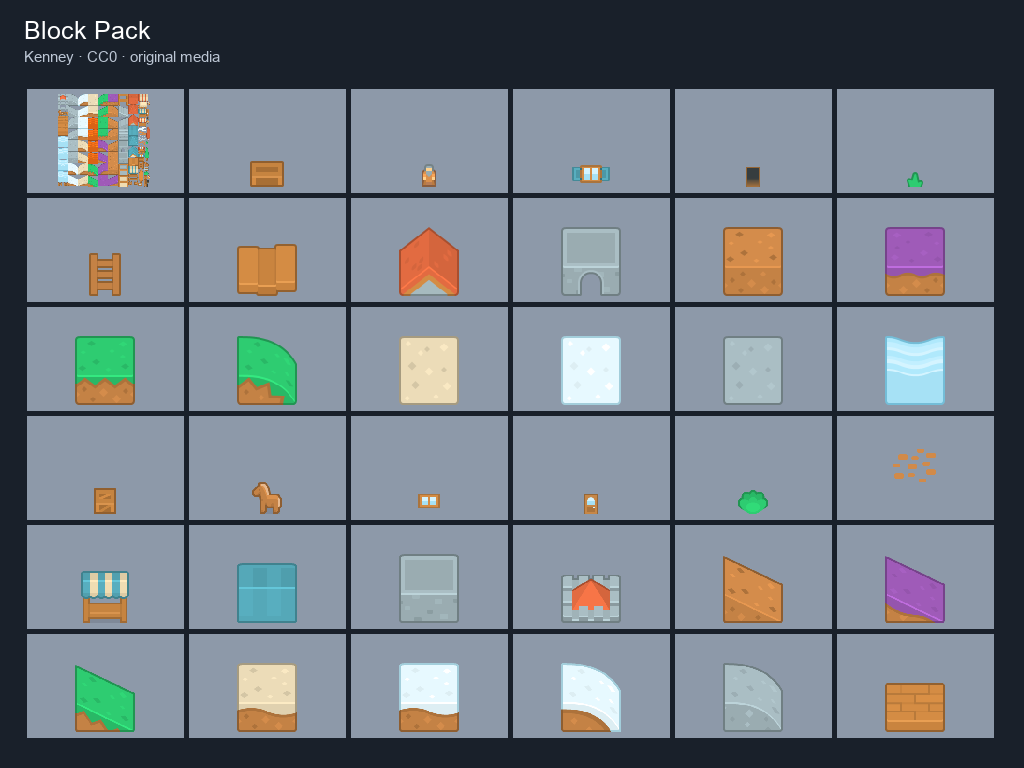The image size is (1024, 768).
Task: Select the plain gray stone block
Action: (753, 370)
